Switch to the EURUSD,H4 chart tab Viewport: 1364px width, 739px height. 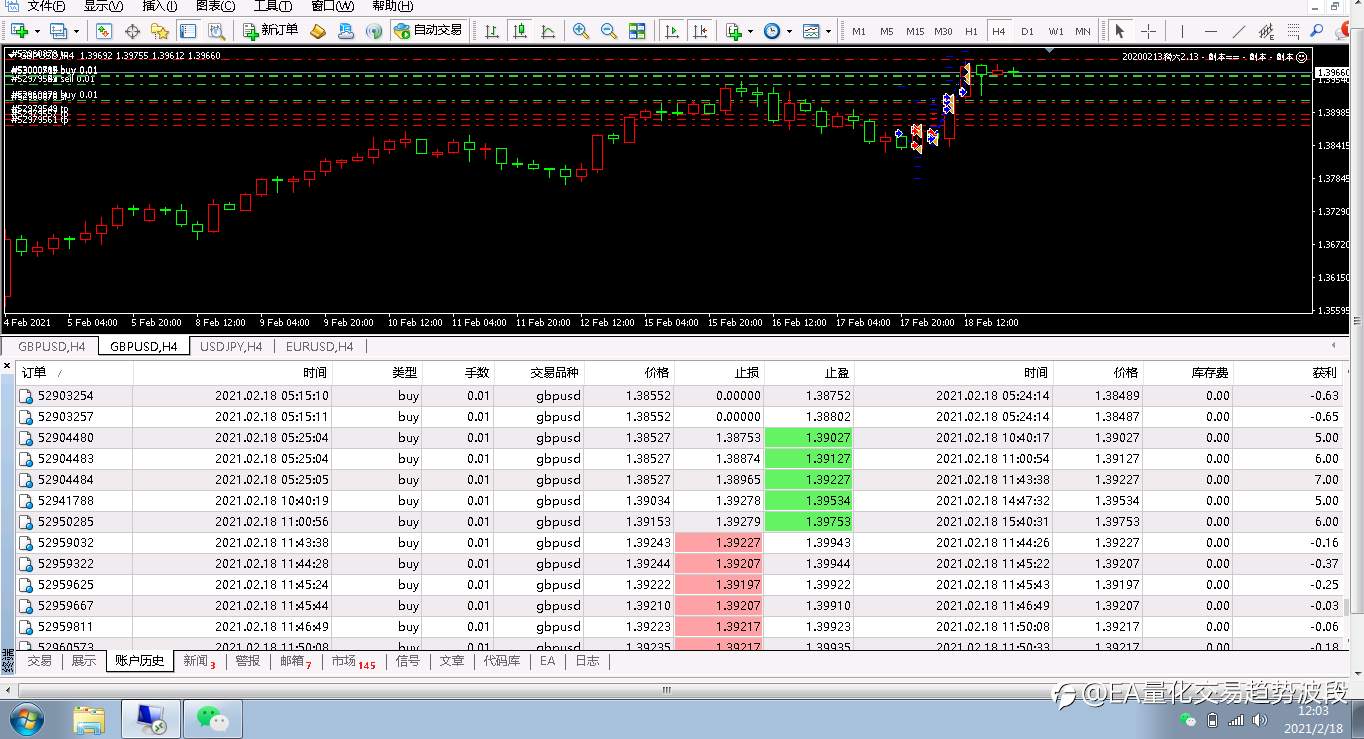coord(319,346)
